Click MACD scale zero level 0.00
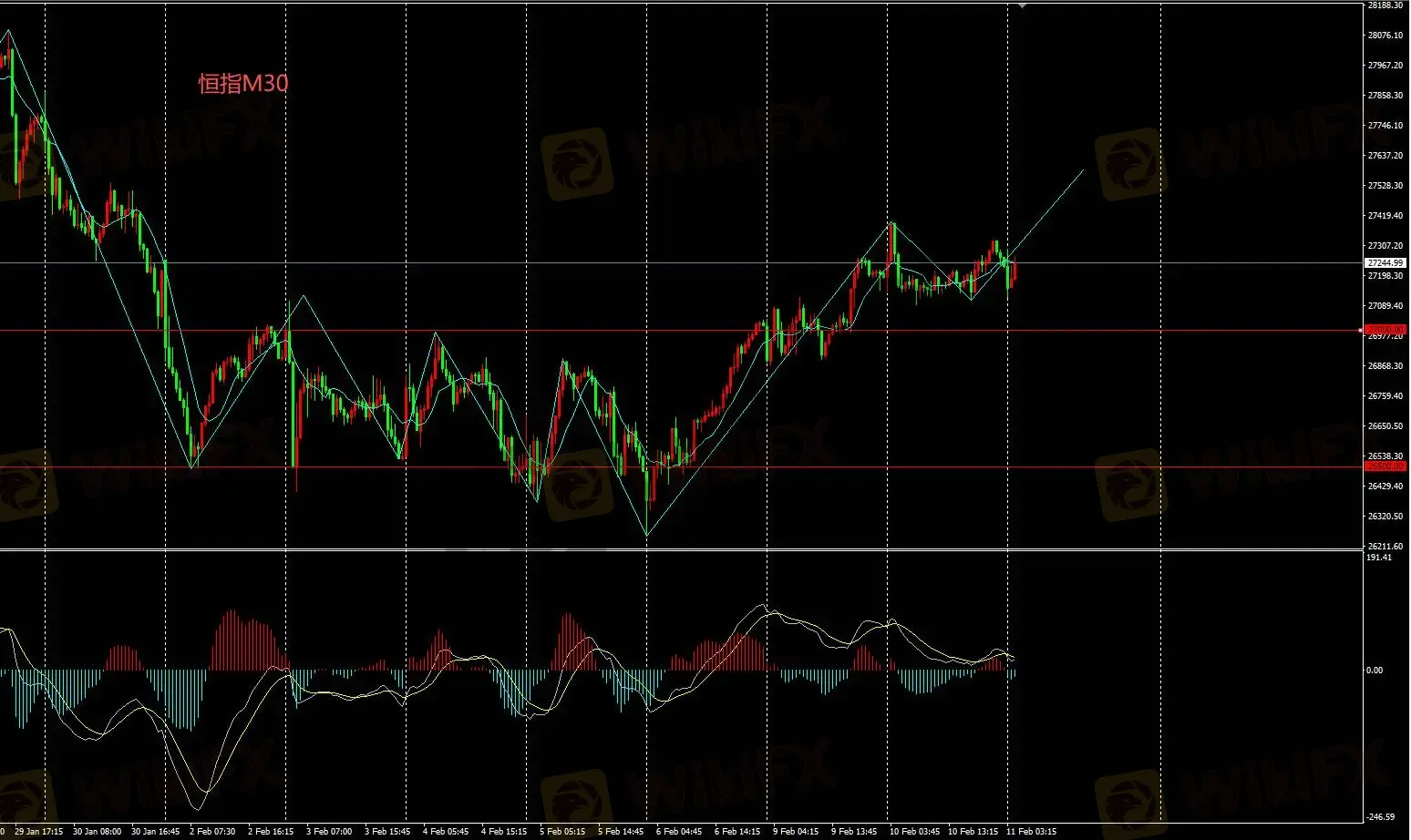 [1375, 671]
